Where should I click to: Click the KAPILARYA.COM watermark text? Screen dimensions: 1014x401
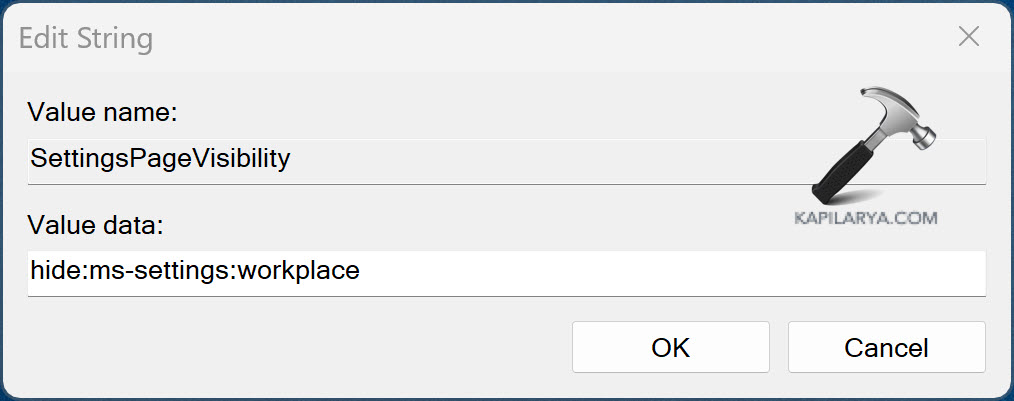pyautogui.click(x=861, y=218)
